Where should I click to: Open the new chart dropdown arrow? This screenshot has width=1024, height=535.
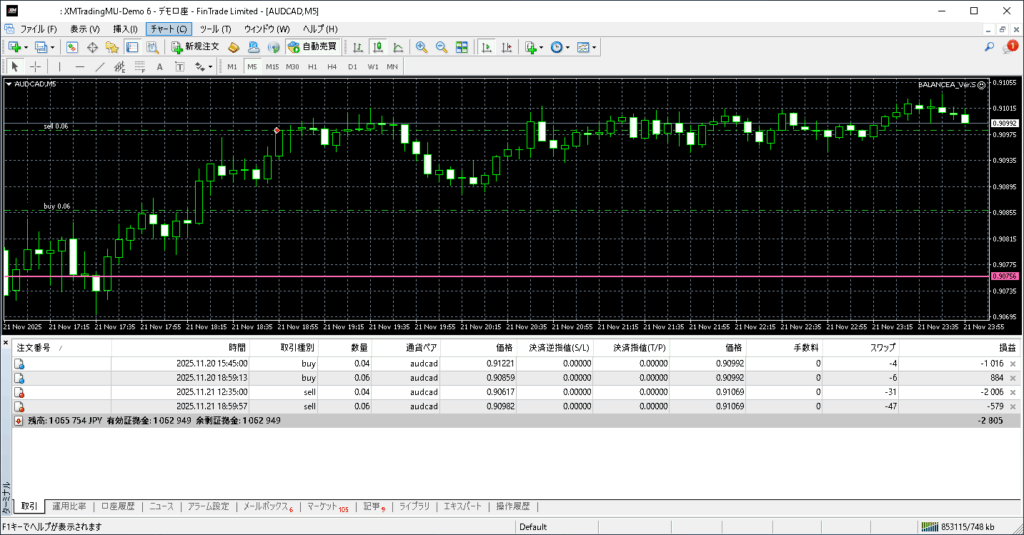point(26,47)
